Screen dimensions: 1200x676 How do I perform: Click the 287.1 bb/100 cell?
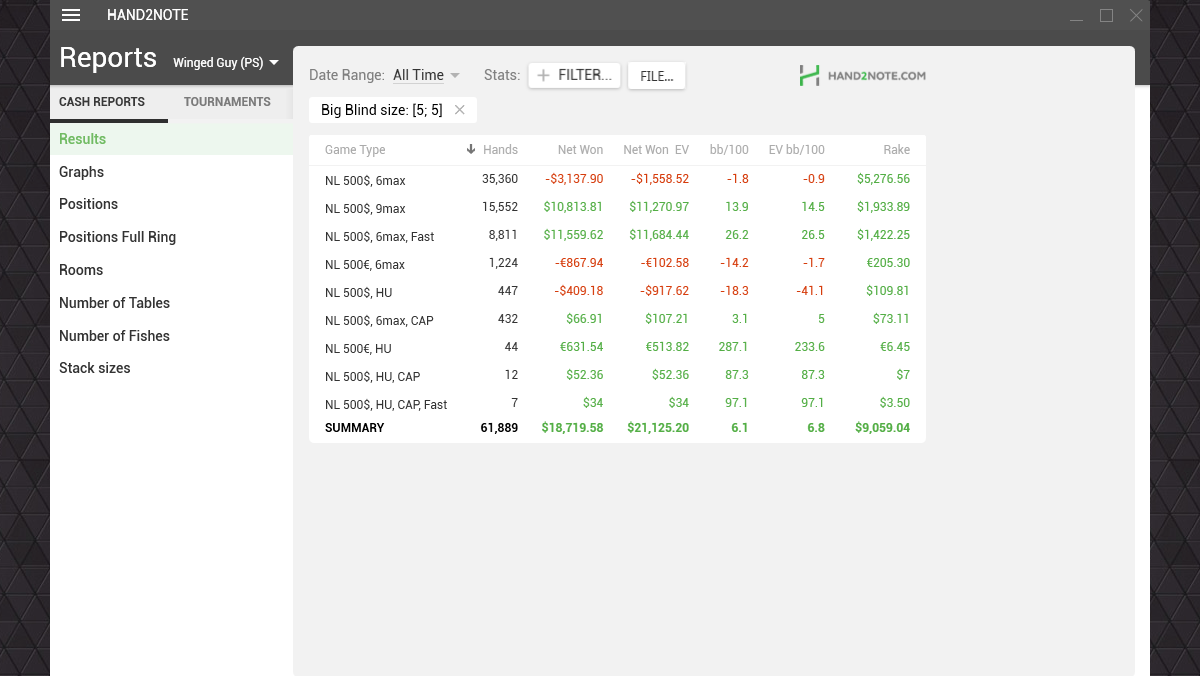[733, 347]
